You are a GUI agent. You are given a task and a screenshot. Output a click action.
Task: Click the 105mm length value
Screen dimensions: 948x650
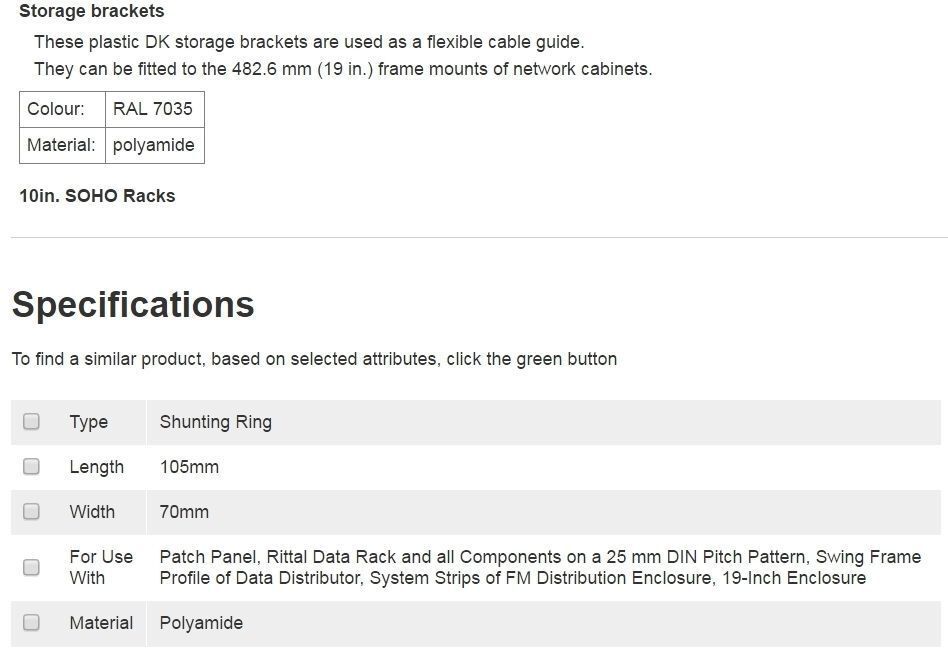click(x=189, y=467)
